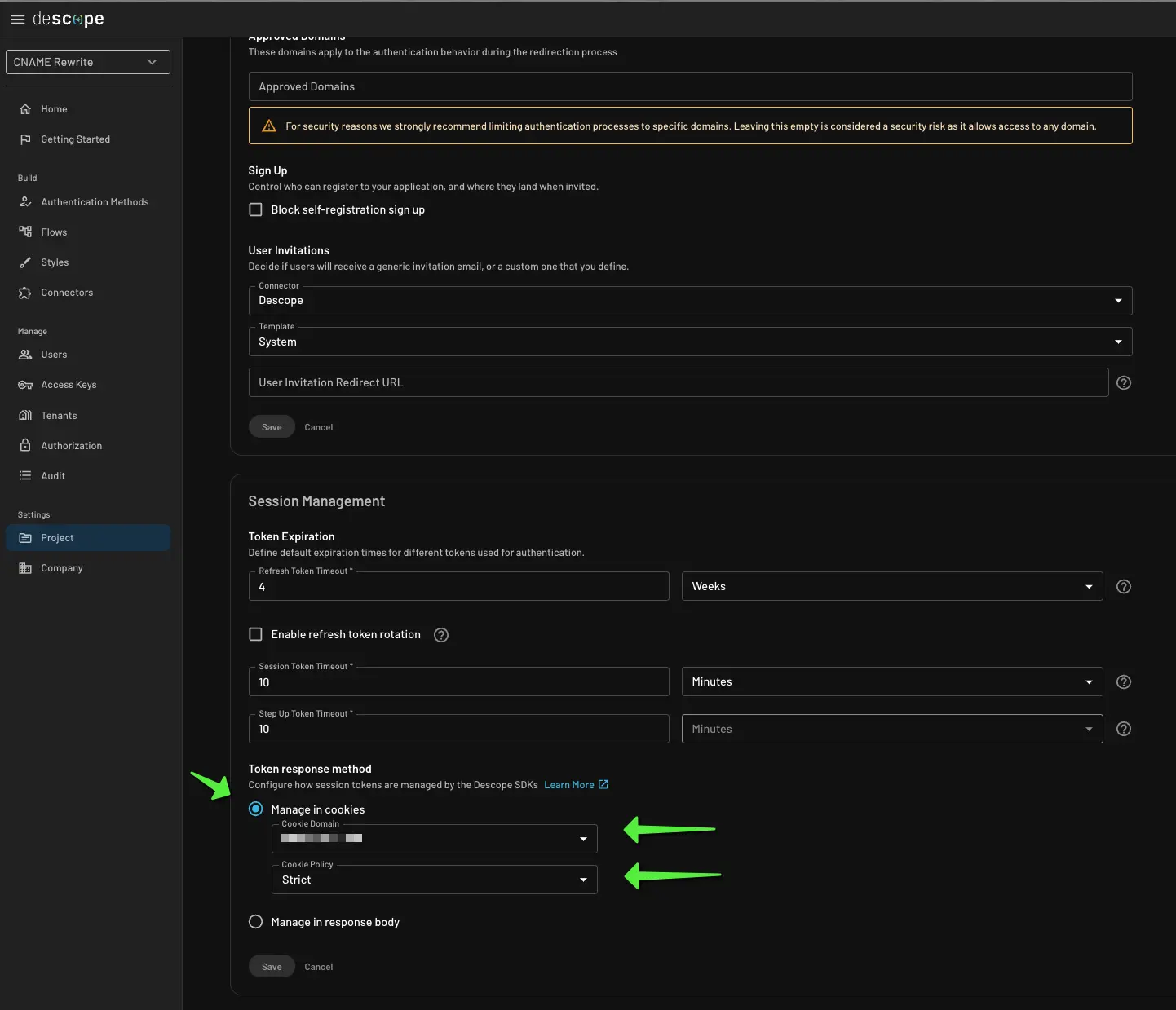Click the Styles brush icon
1176x1010 pixels.
tap(25, 262)
